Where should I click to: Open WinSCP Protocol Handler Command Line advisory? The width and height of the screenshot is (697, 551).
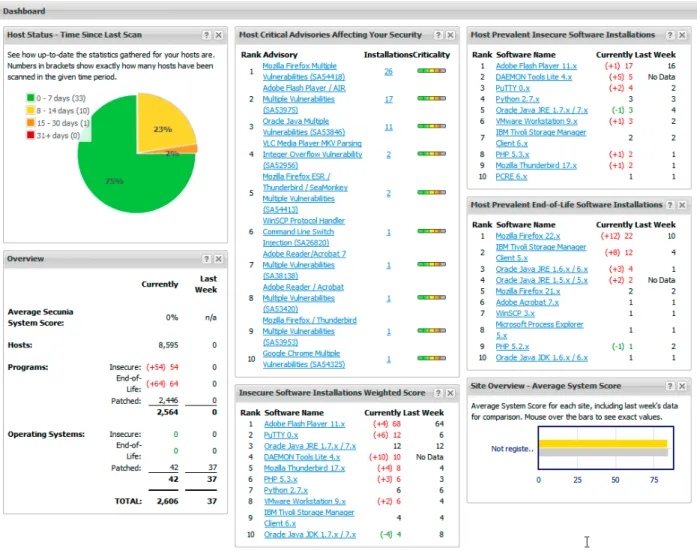point(303,232)
